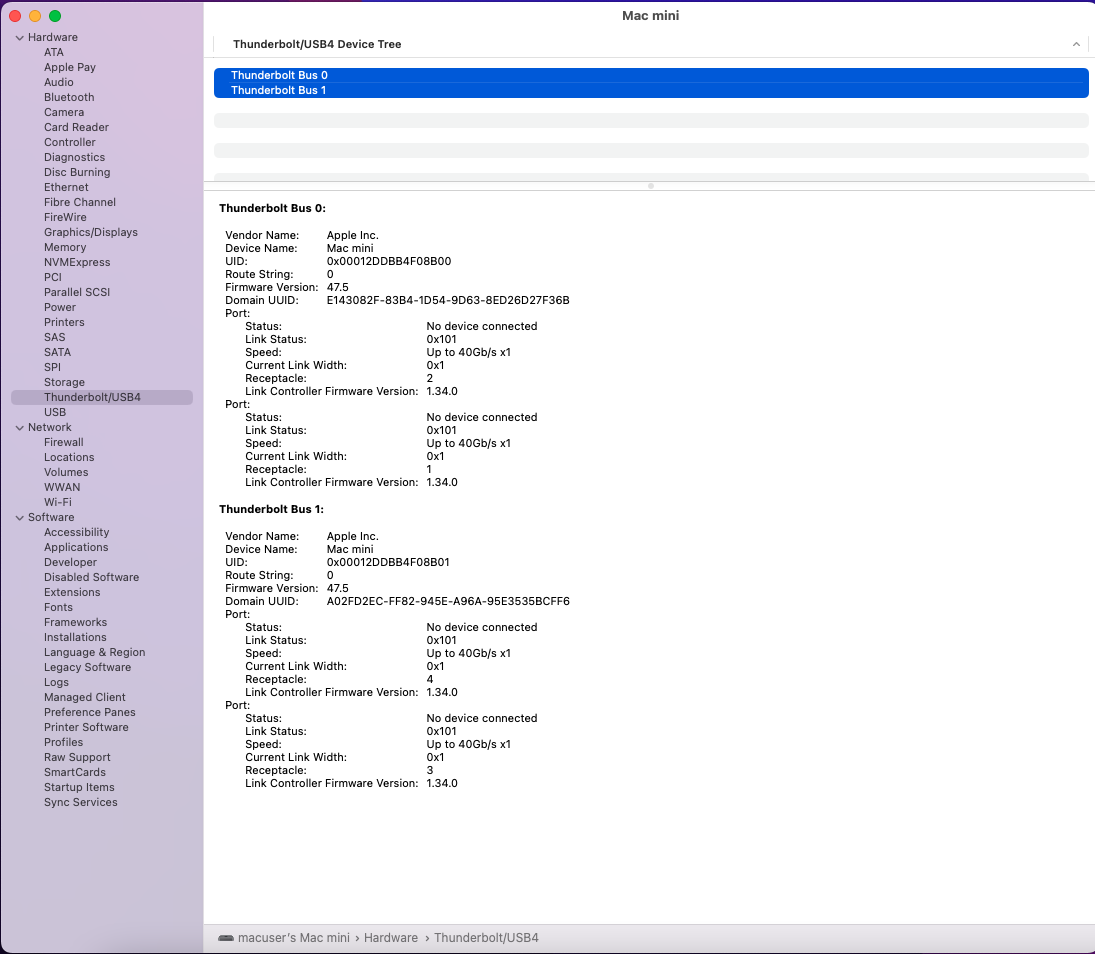Select Volumes under Network

[66, 473]
